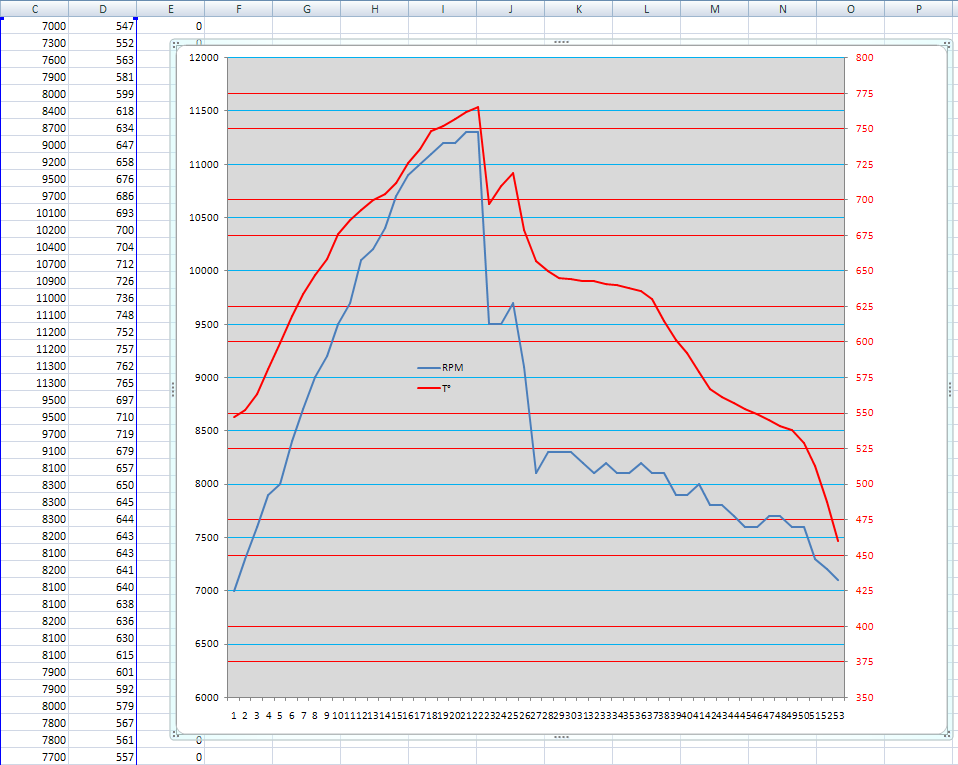958x765 pixels.
Task: Click the 6000 label on left chart axis
Action: click(x=207, y=697)
